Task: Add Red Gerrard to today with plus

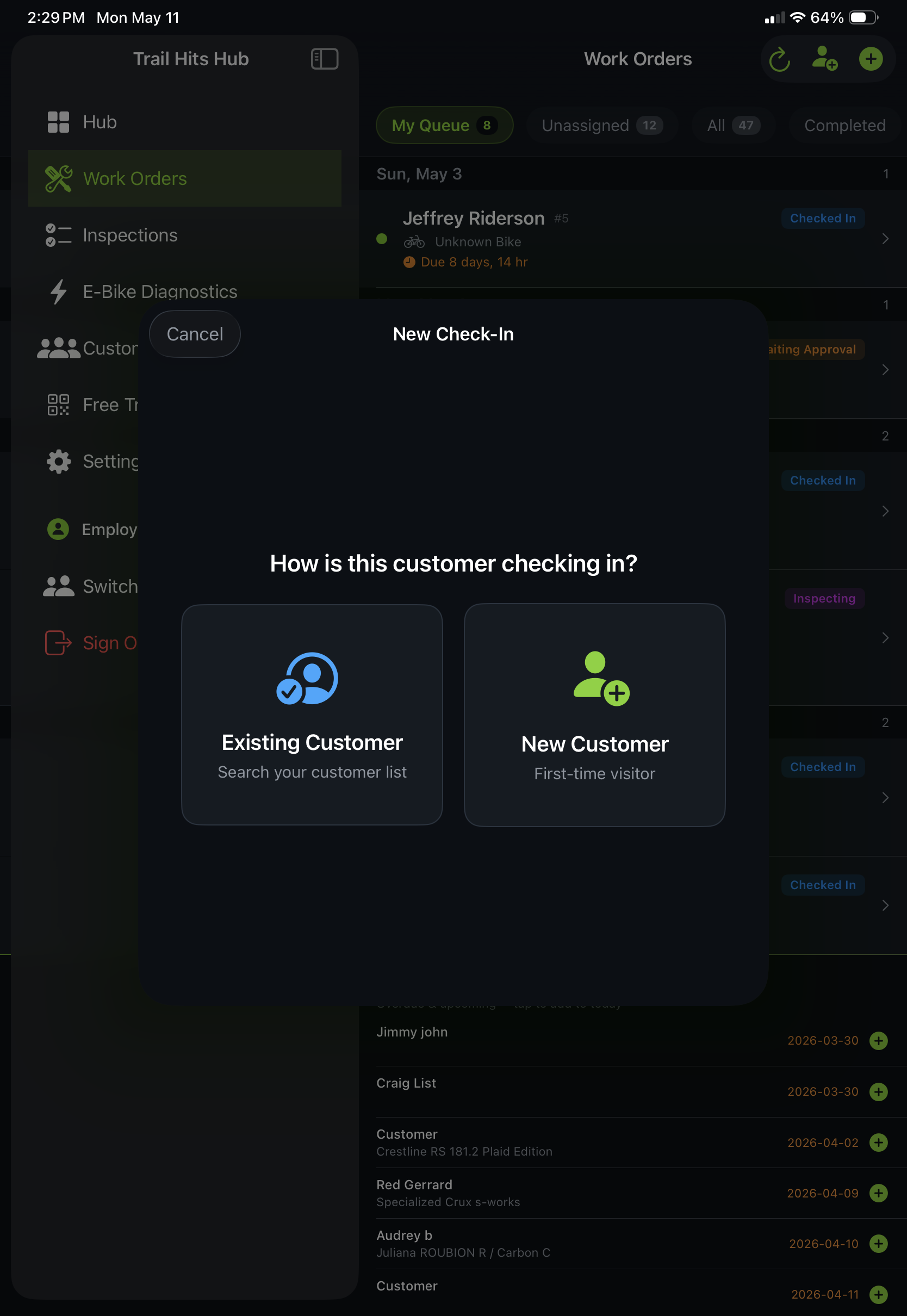Action: (x=878, y=1193)
